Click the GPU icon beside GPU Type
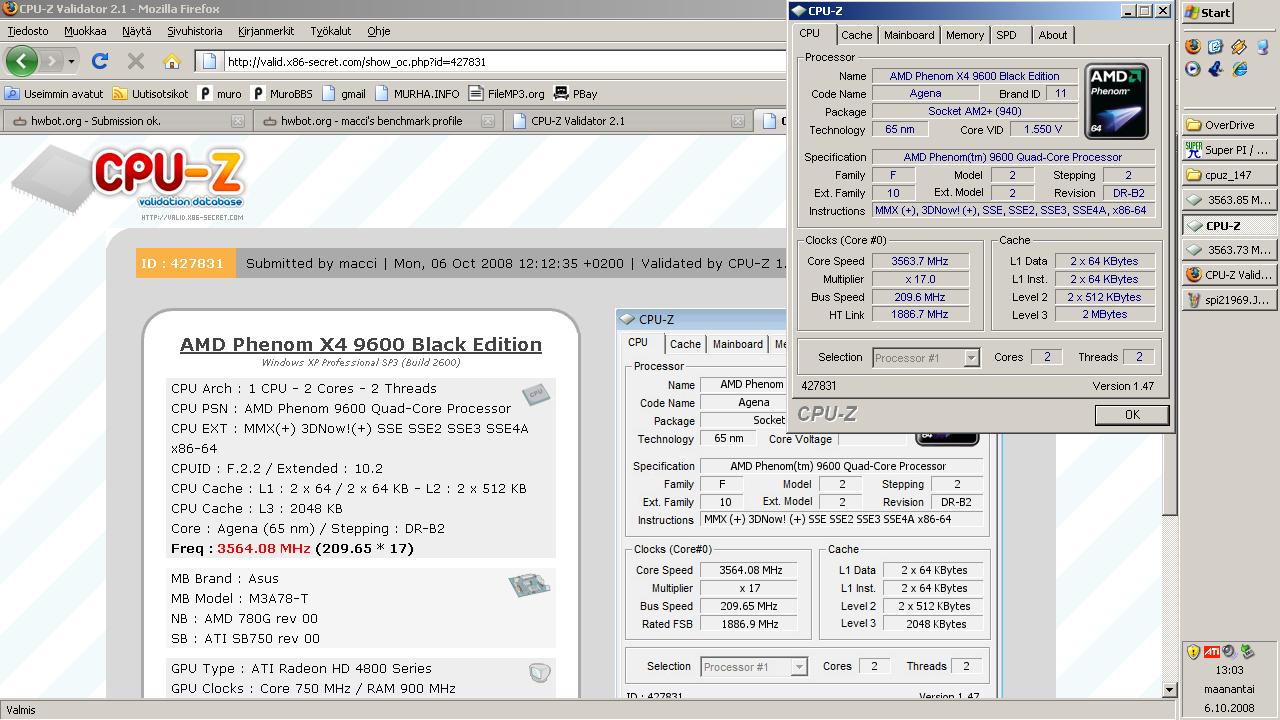The image size is (1280, 720). click(539, 672)
